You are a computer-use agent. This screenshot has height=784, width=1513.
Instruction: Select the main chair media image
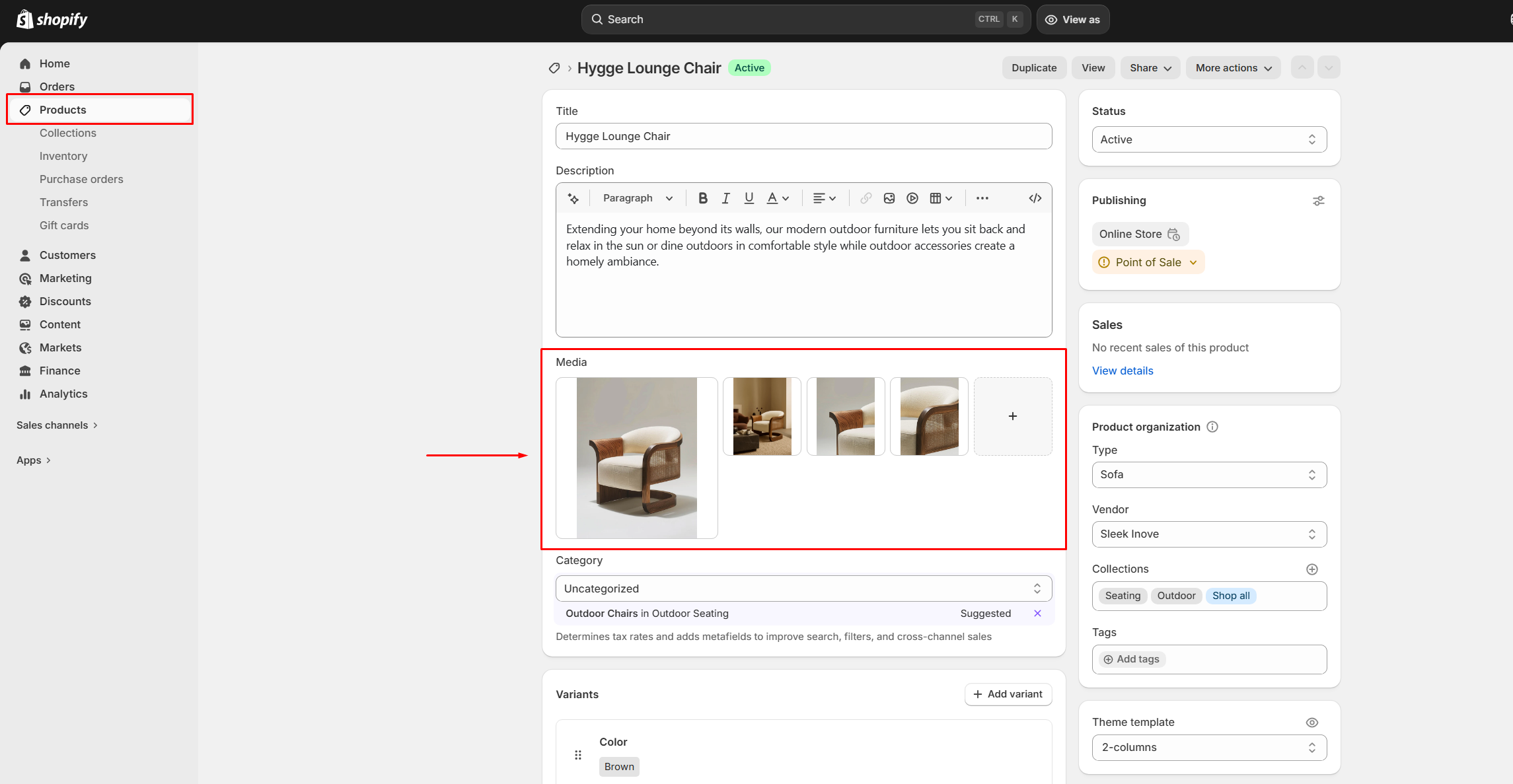point(637,458)
